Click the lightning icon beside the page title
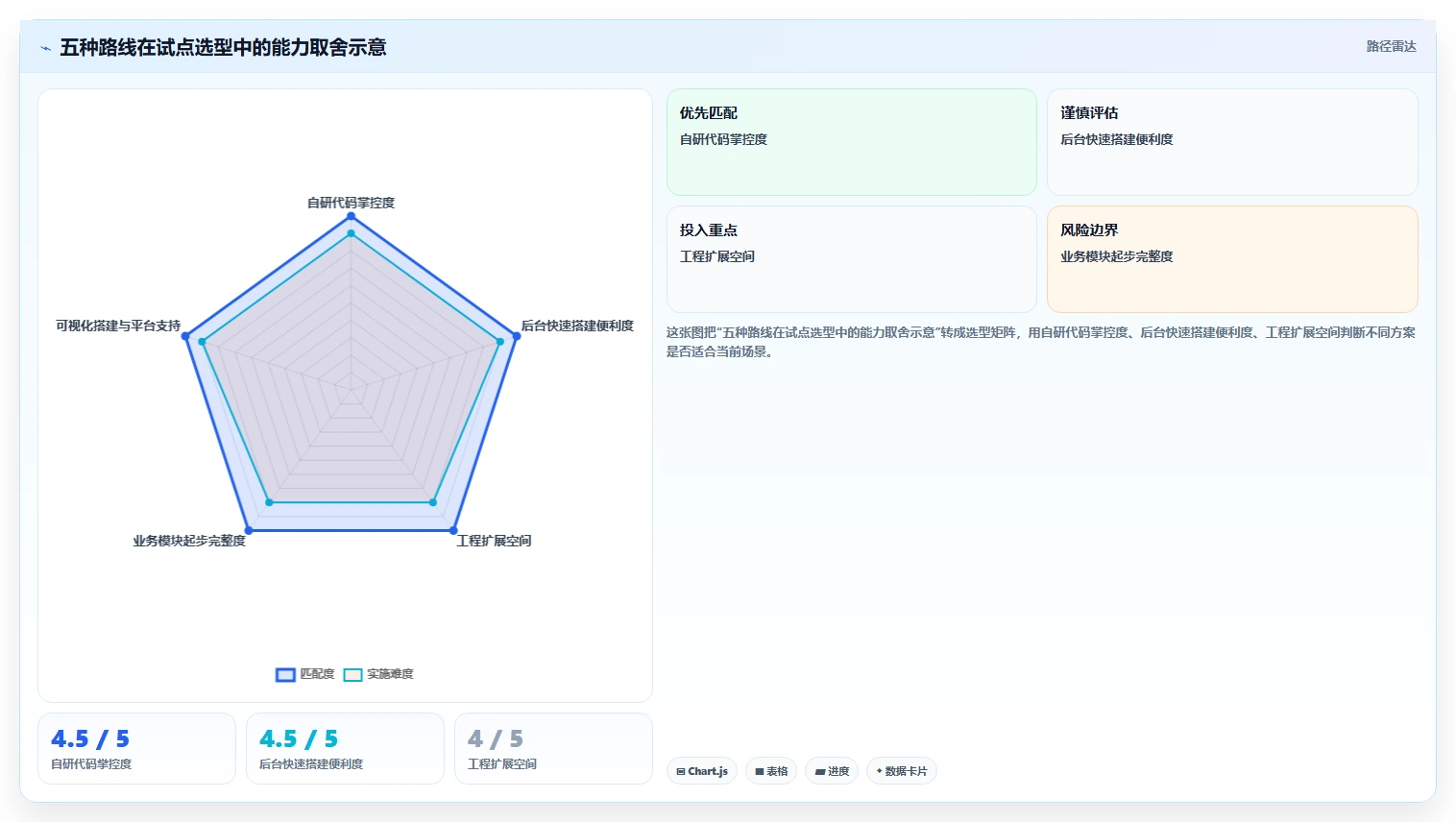1456x822 pixels. pos(45,48)
